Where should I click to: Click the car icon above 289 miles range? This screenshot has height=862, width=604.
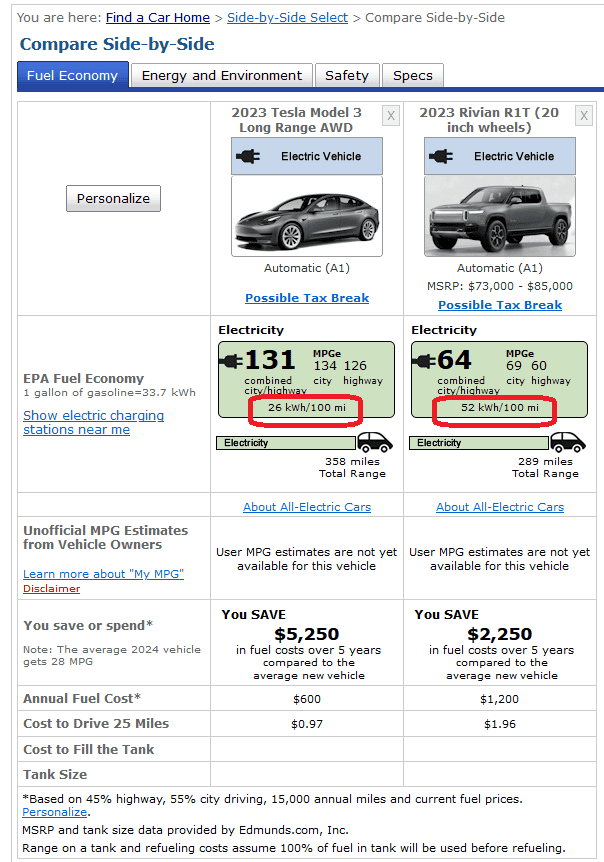568,442
